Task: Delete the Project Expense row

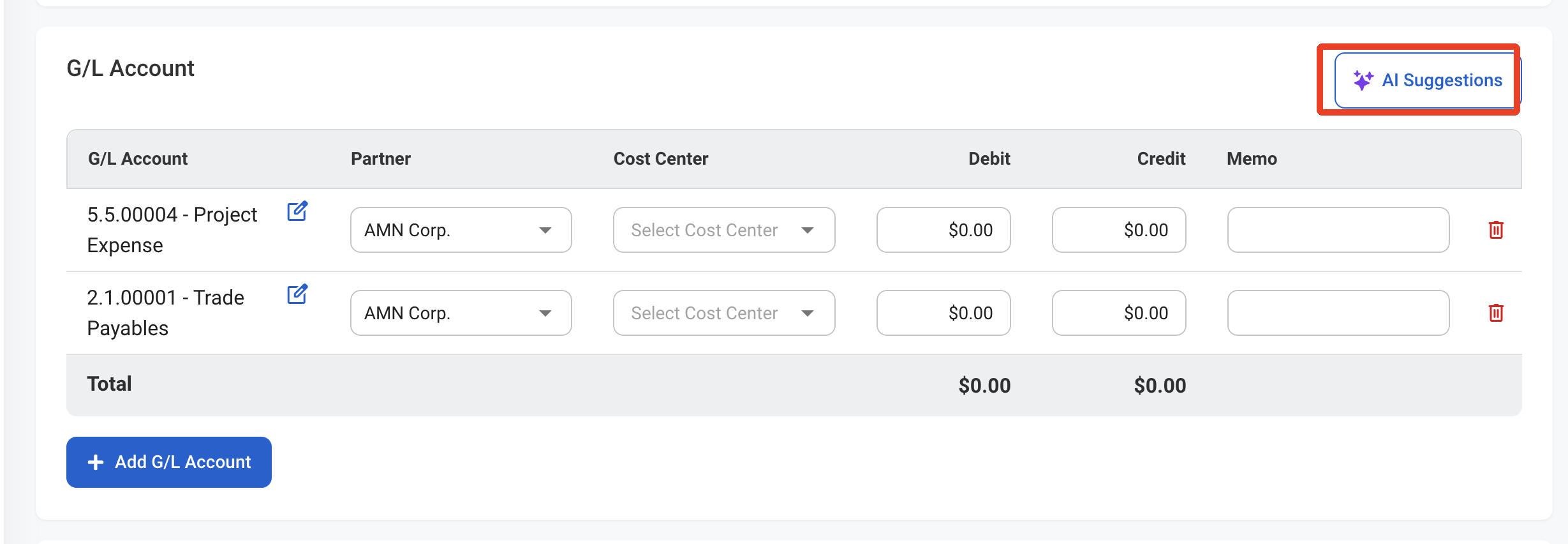Action: 1496,230
